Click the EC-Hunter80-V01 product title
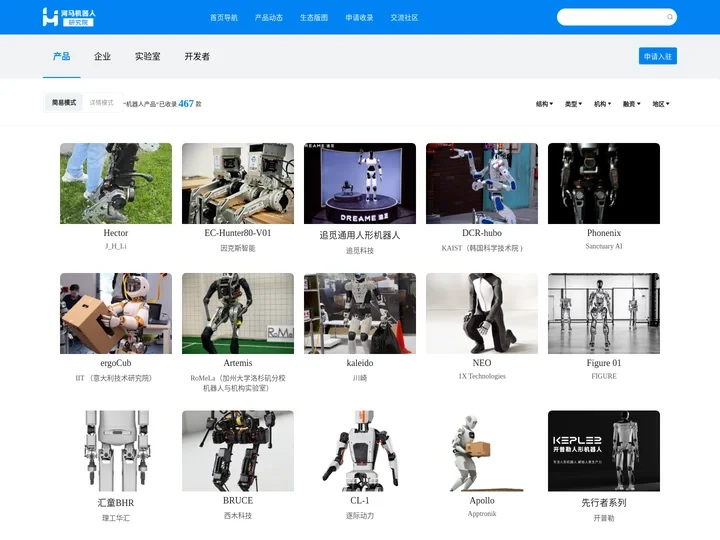 click(x=238, y=233)
